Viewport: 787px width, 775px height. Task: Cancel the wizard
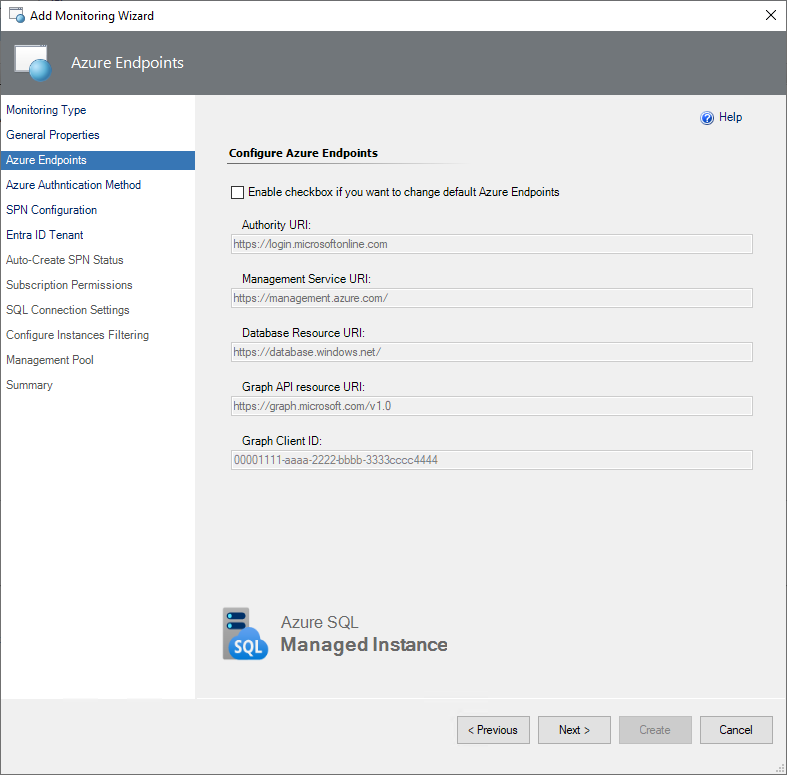[736, 730]
